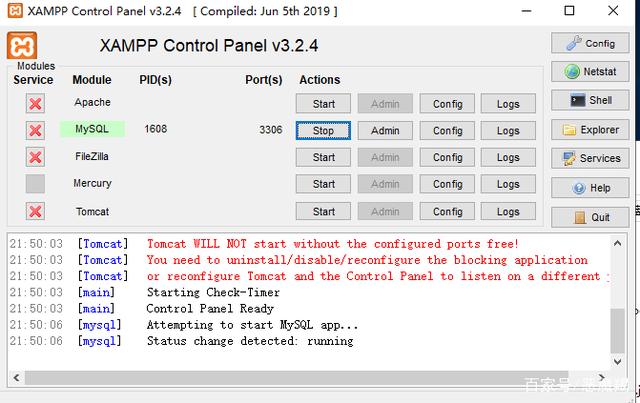This screenshot has width=640, height=403.
Task: Open the MySQL Admin page
Action: pos(385,130)
